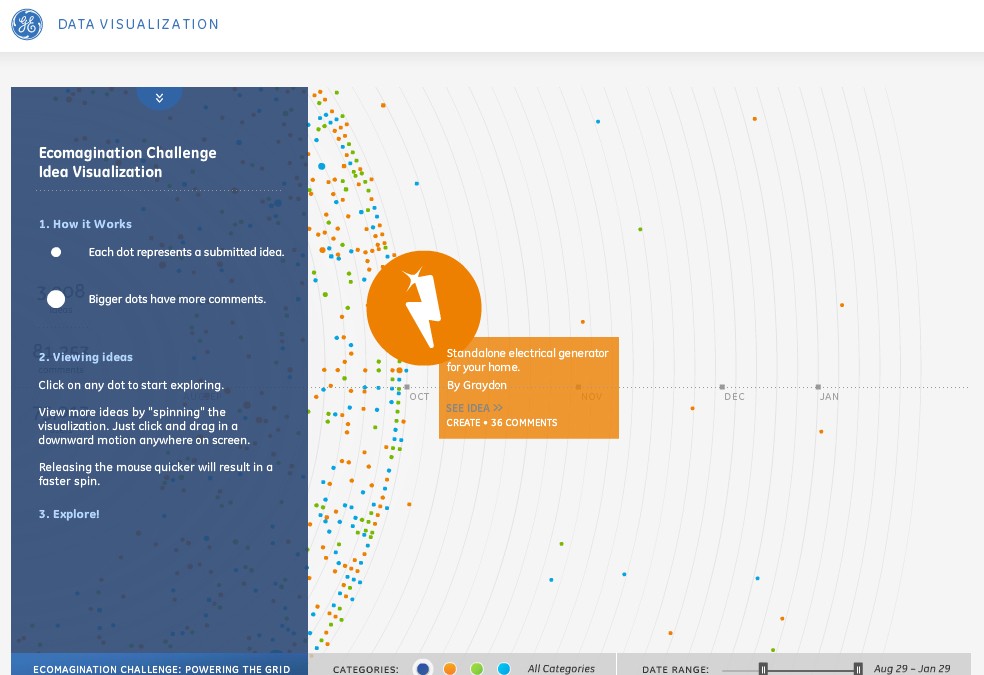Collapse the instructions panel with the double chevron
The height and width of the screenshot is (675, 984).
(x=159, y=98)
